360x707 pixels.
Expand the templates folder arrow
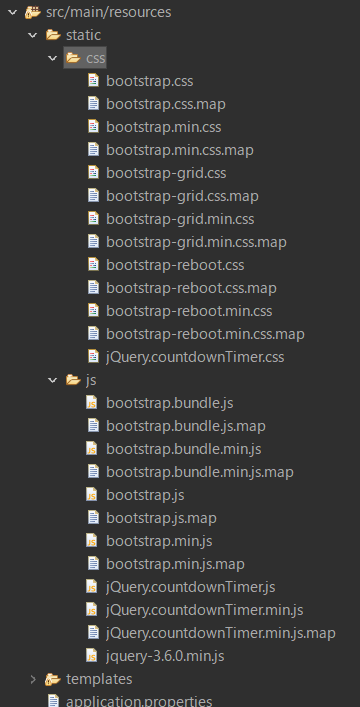click(x=32, y=679)
